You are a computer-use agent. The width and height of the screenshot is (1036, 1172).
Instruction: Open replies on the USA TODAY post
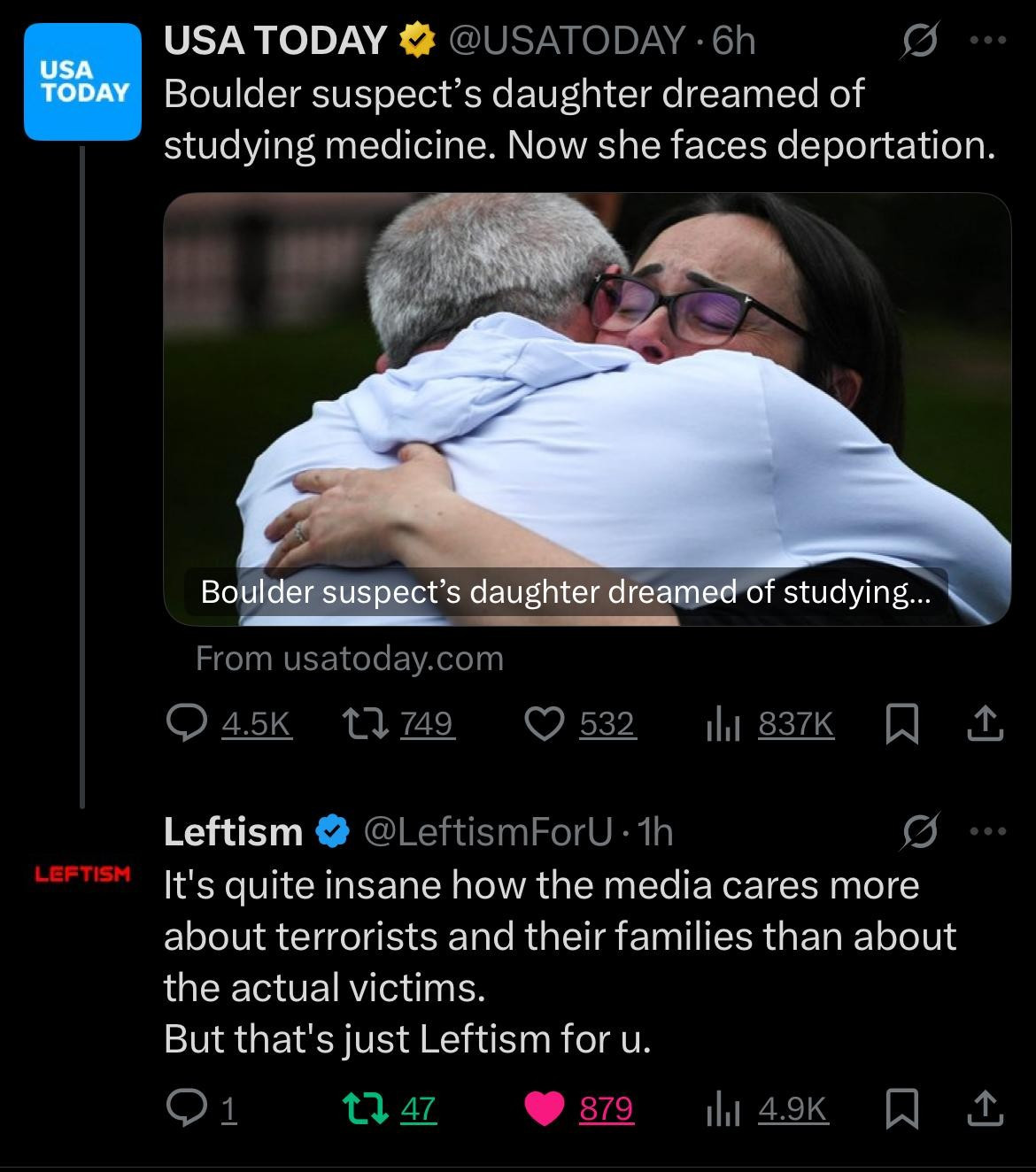(228, 725)
